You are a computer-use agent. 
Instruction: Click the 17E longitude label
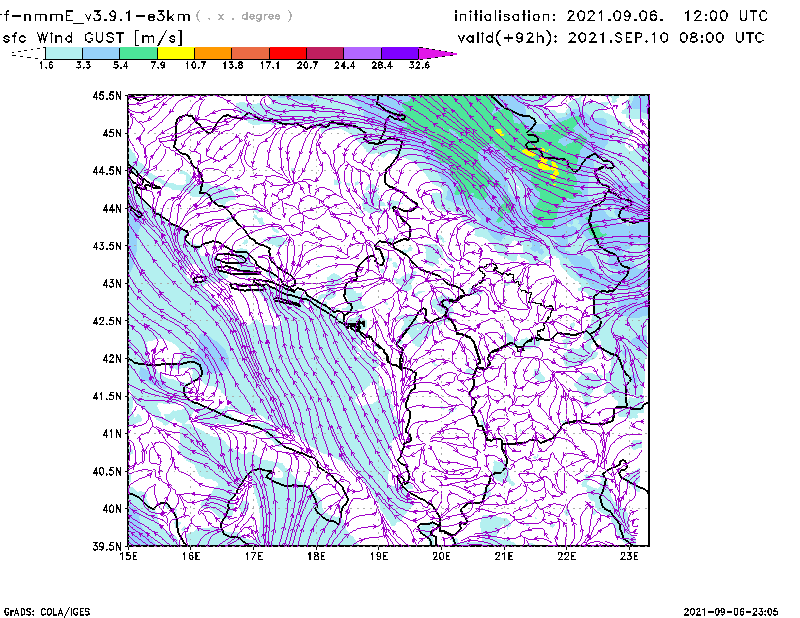tap(254, 556)
